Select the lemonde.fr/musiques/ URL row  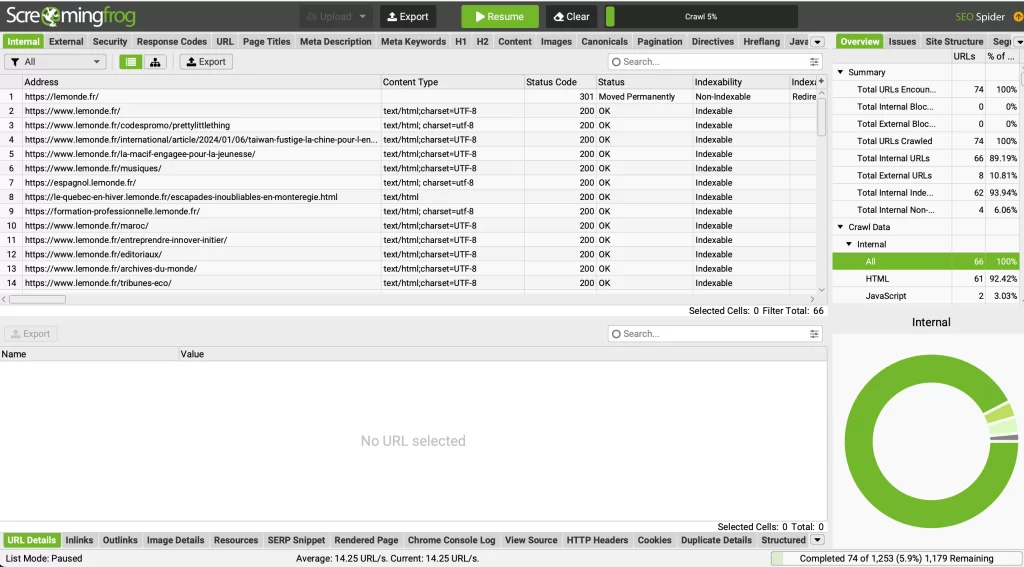point(408,169)
